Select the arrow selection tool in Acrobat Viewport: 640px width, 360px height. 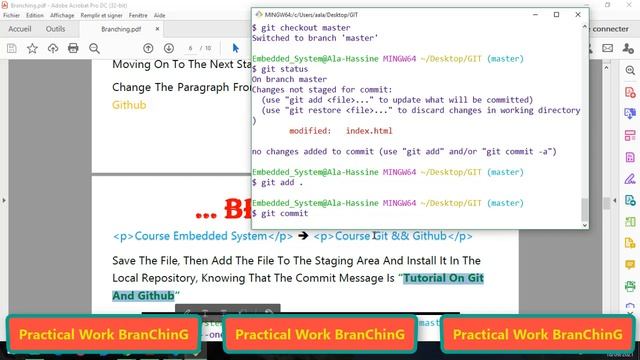coord(236,48)
